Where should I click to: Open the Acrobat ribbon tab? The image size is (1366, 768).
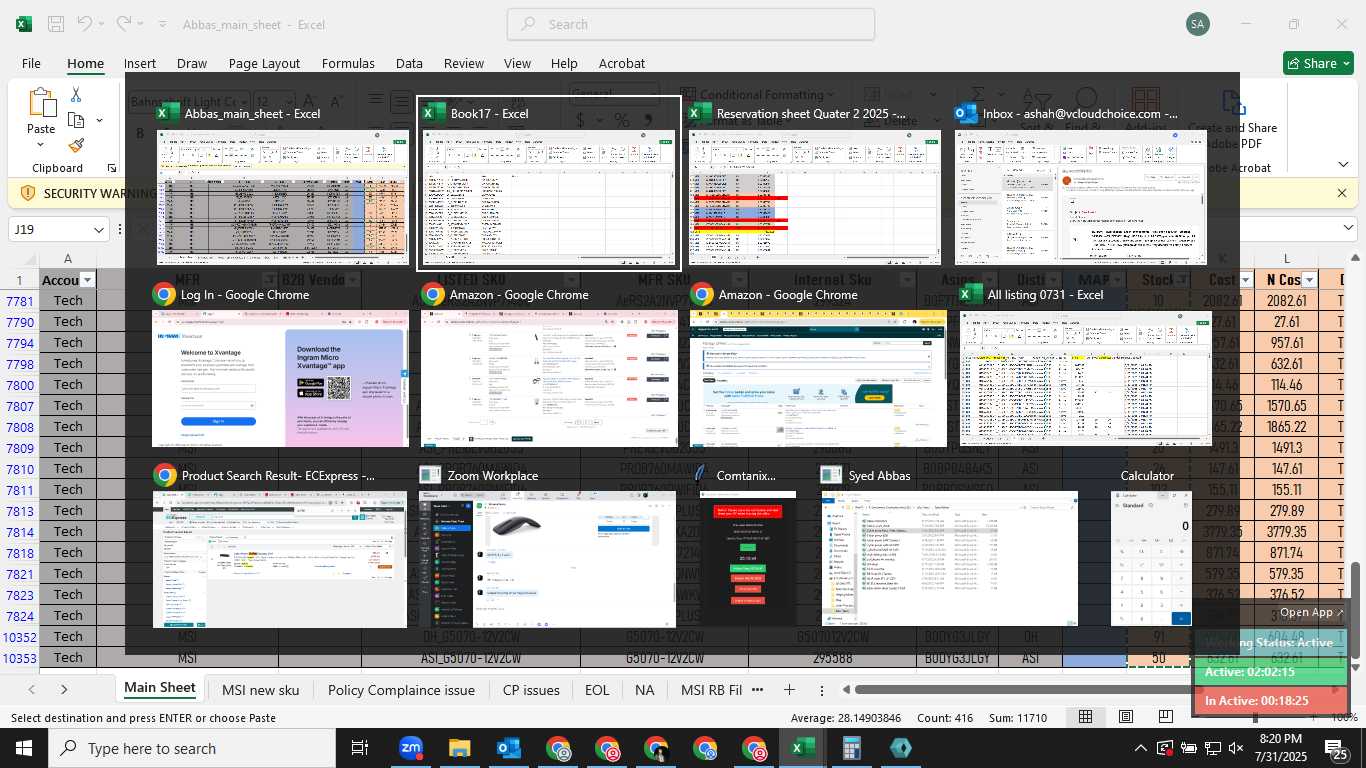pos(622,63)
